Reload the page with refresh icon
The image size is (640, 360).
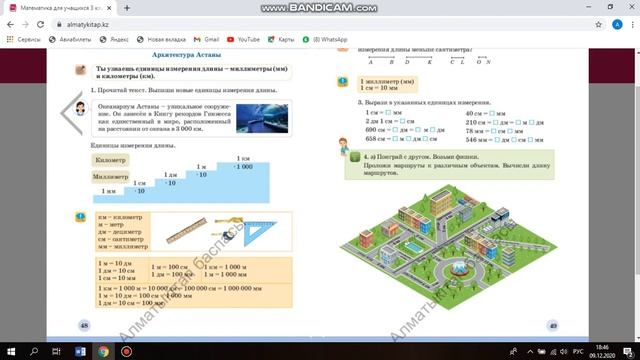[40, 24]
